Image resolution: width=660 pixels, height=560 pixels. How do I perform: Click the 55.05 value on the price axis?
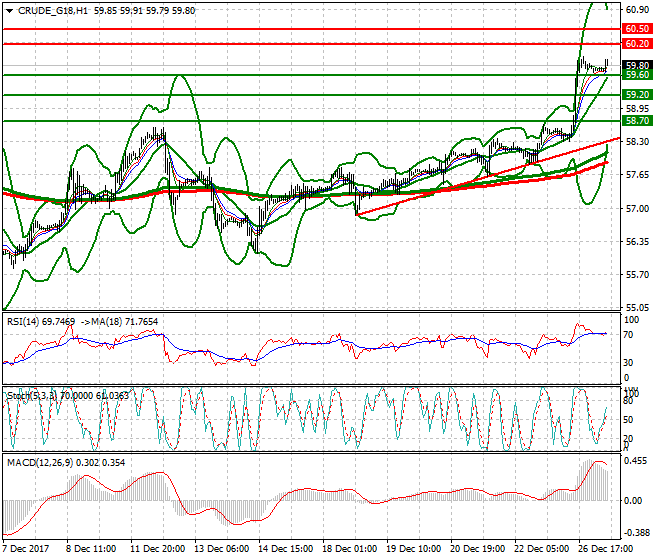pyautogui.click(x=637, y=308)
